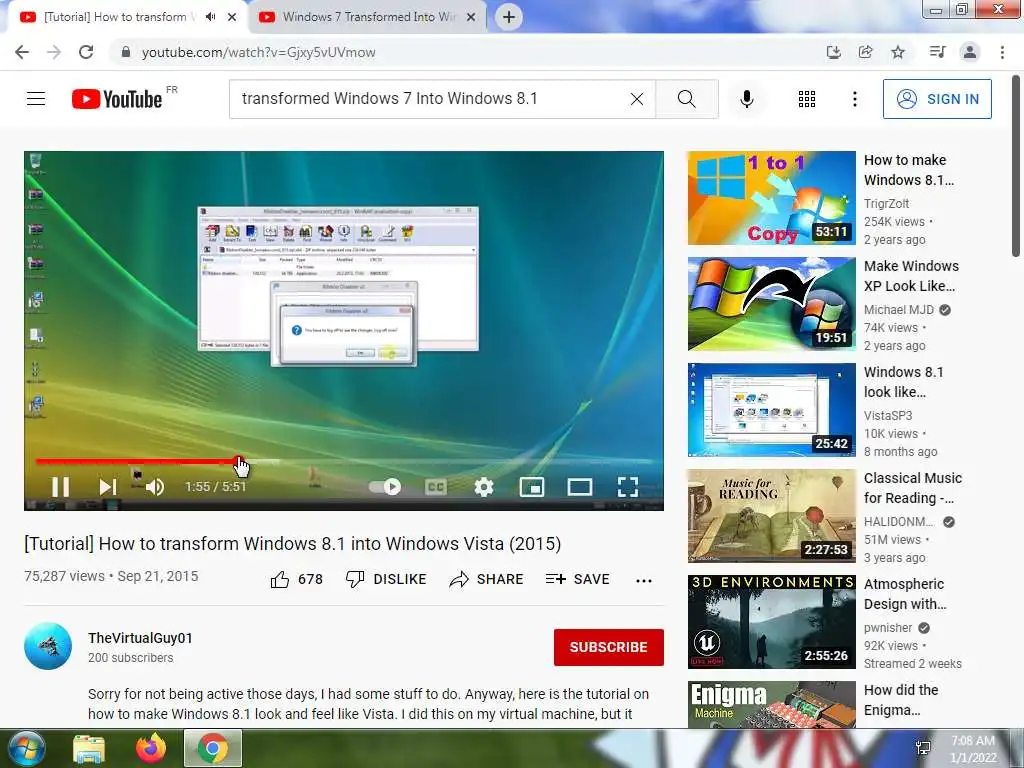
Task: Open more actions menu below video
Action: tap(644, 580)
